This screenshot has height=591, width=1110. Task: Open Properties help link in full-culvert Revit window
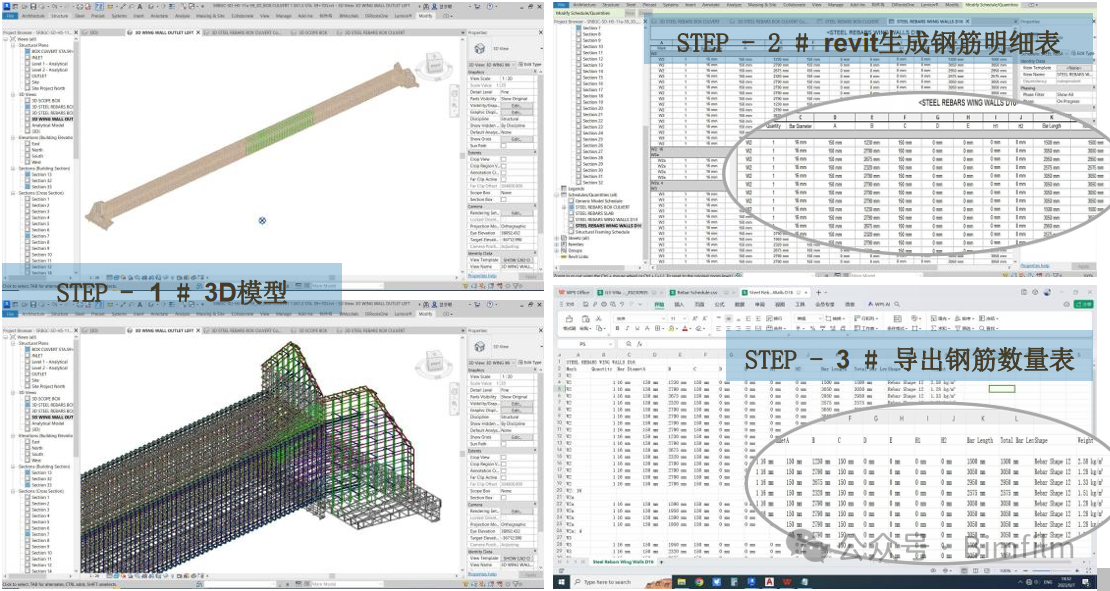click(x=482, y=276)
